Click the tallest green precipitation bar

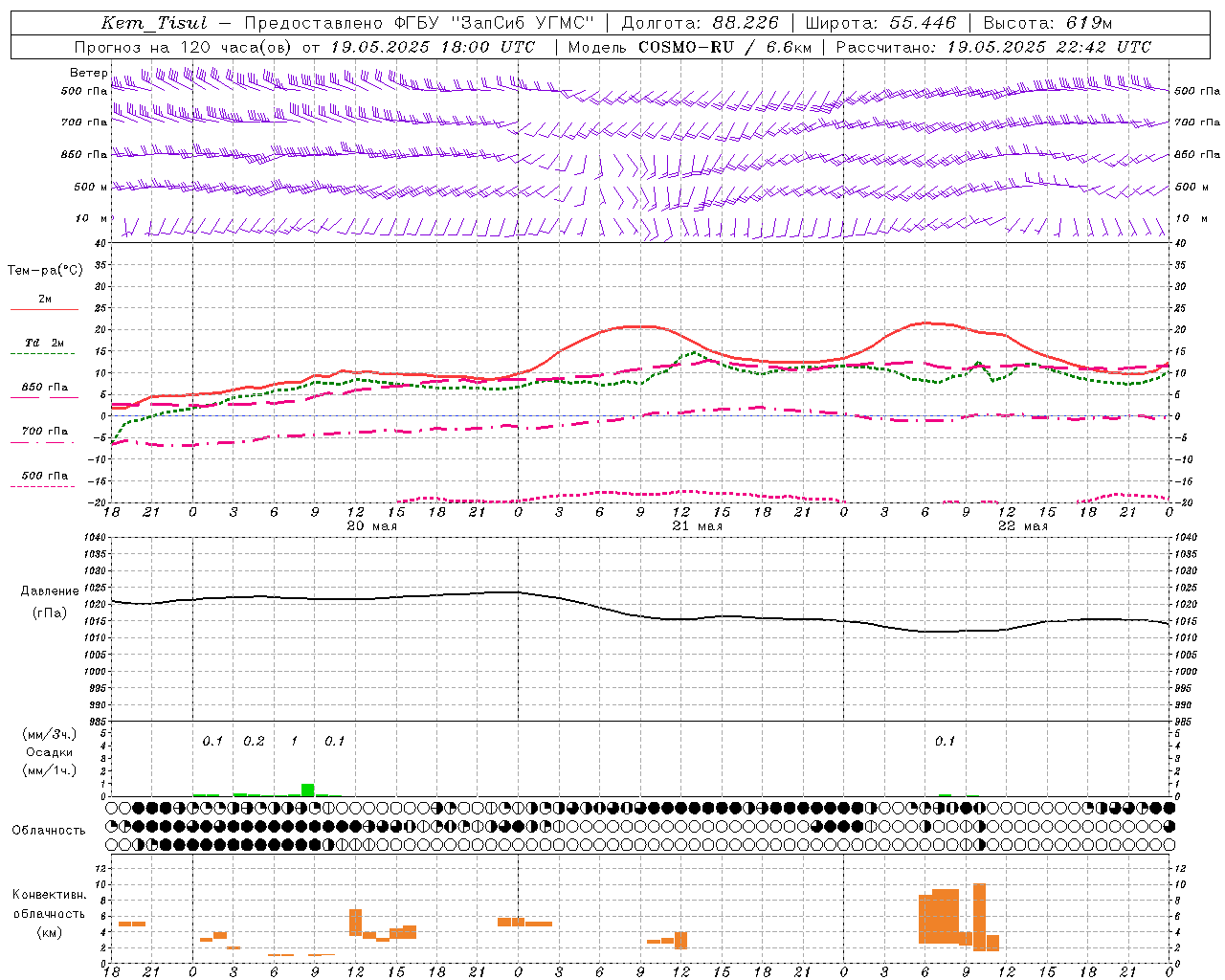click(308, 790)
